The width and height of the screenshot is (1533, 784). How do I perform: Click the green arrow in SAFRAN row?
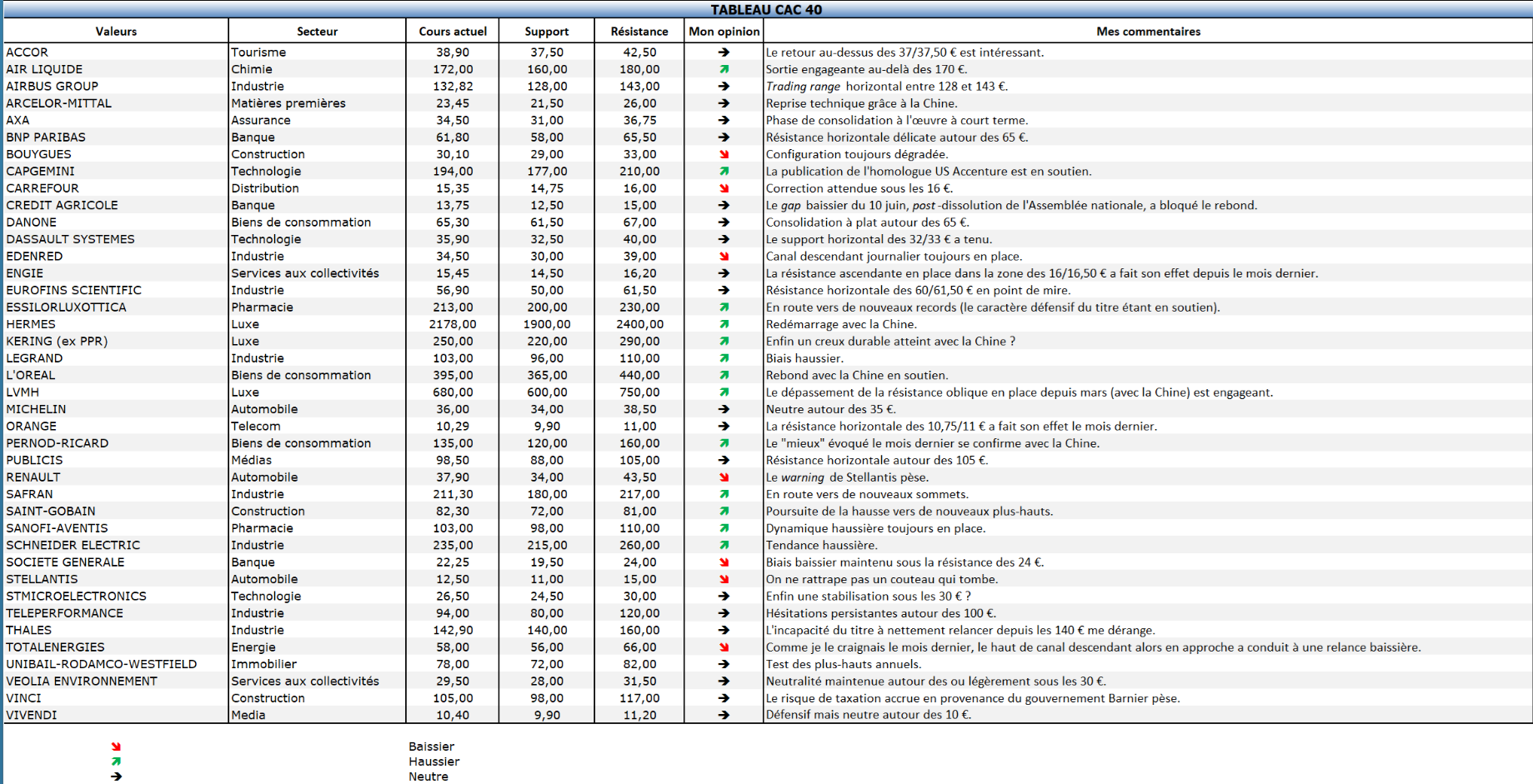724,494
